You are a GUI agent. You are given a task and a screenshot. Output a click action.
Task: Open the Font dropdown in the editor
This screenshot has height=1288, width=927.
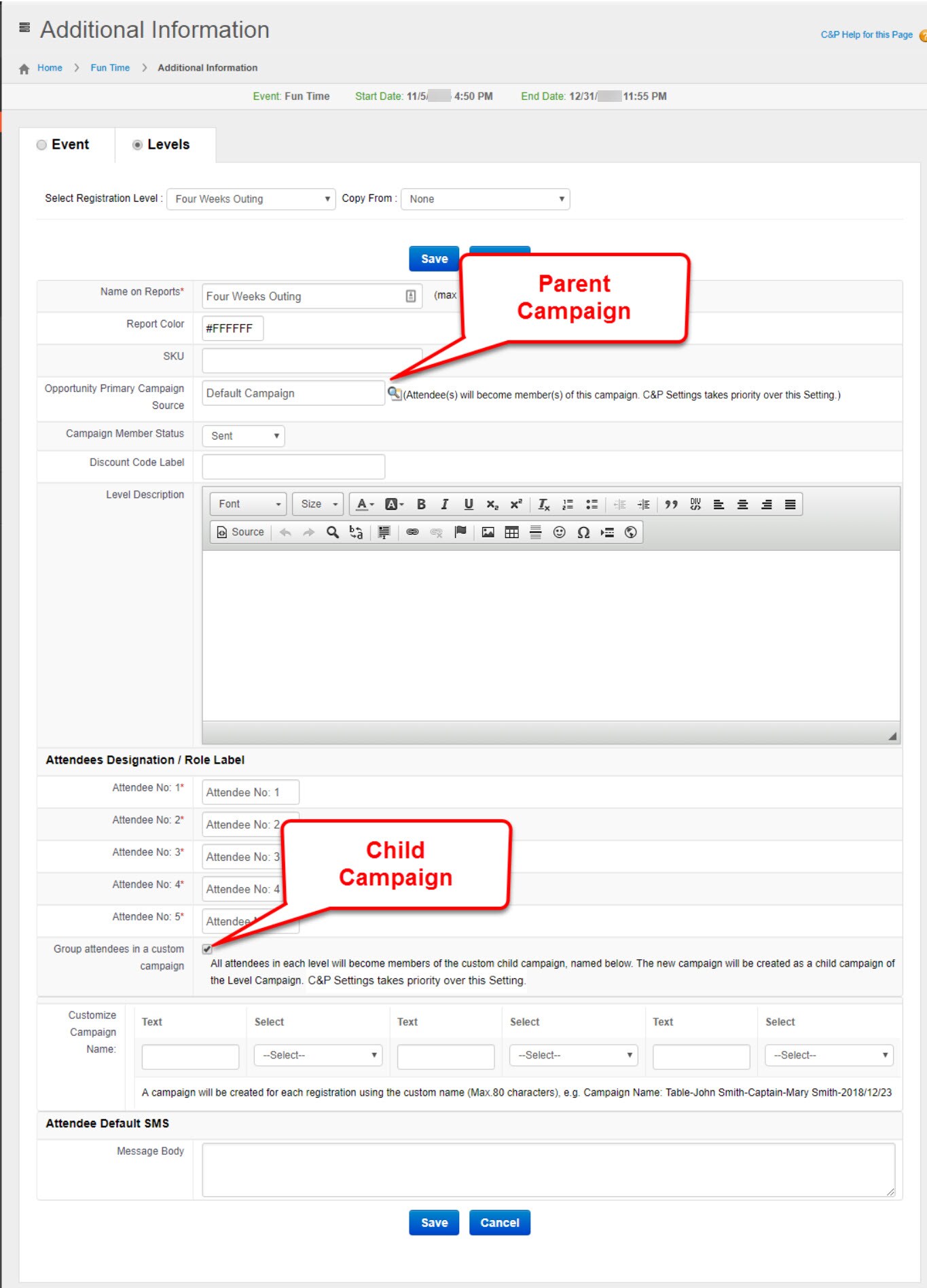pos(249,504)
